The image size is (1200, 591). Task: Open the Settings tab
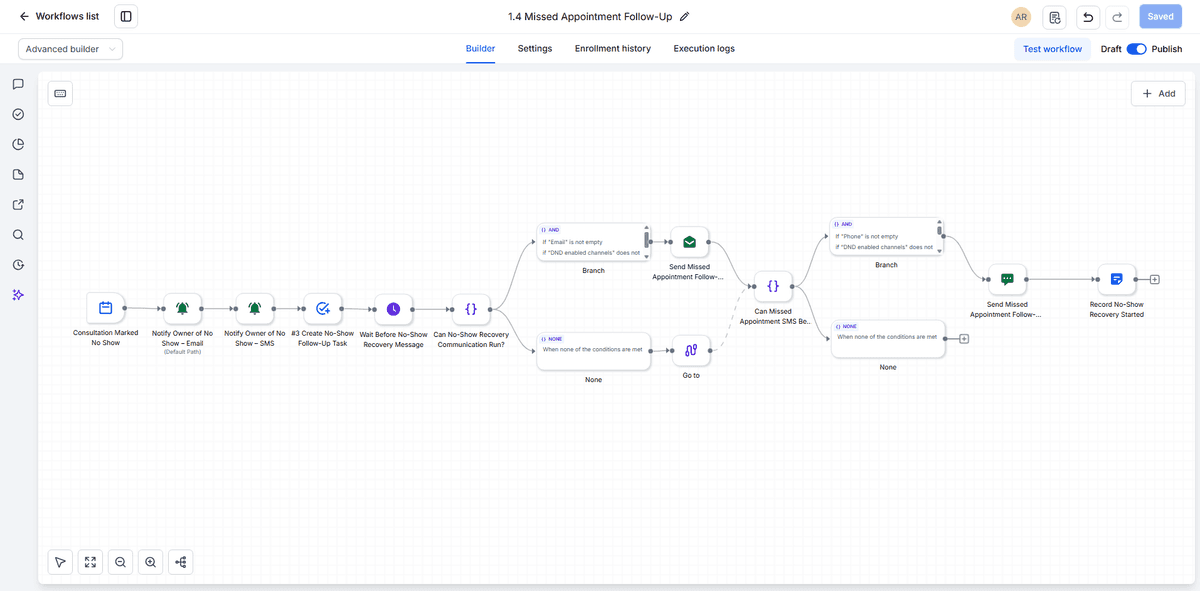pyautogui.click(x=535, y=49)
